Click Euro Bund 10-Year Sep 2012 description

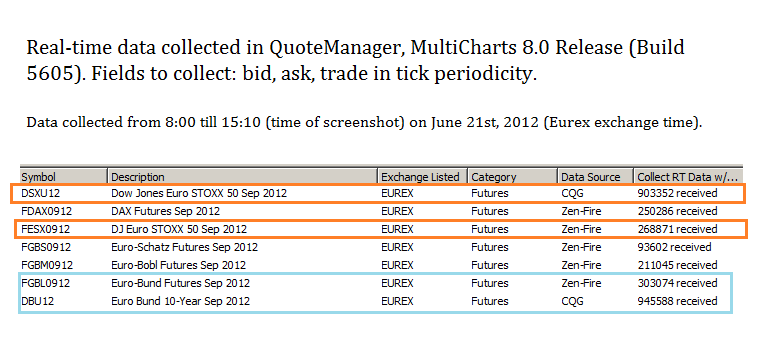click(x=180, y=301)
